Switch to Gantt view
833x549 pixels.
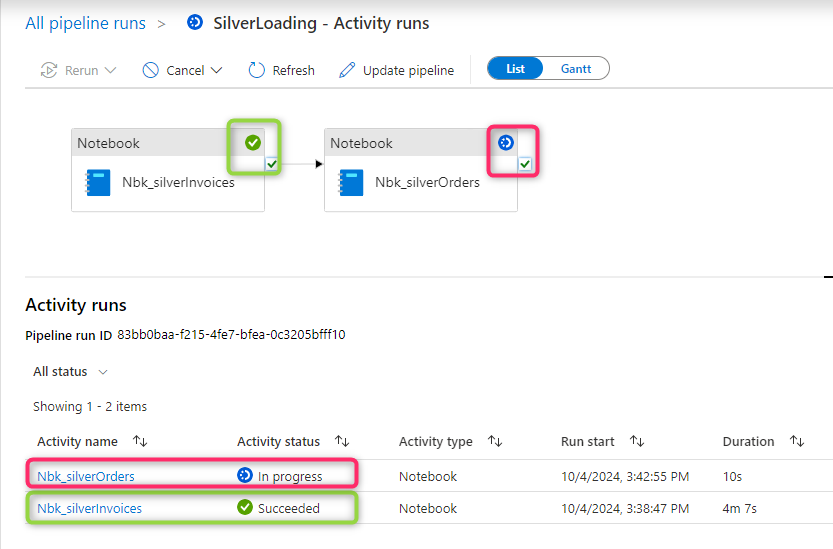tap(576, 69)
